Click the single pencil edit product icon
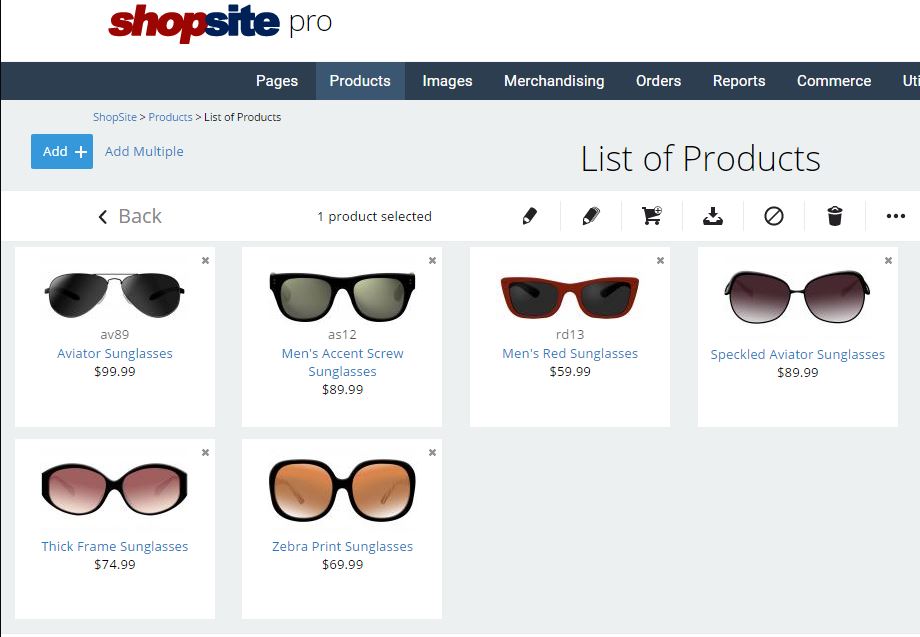The width and height of the screenshot is (920, 637). pos(530,216)
